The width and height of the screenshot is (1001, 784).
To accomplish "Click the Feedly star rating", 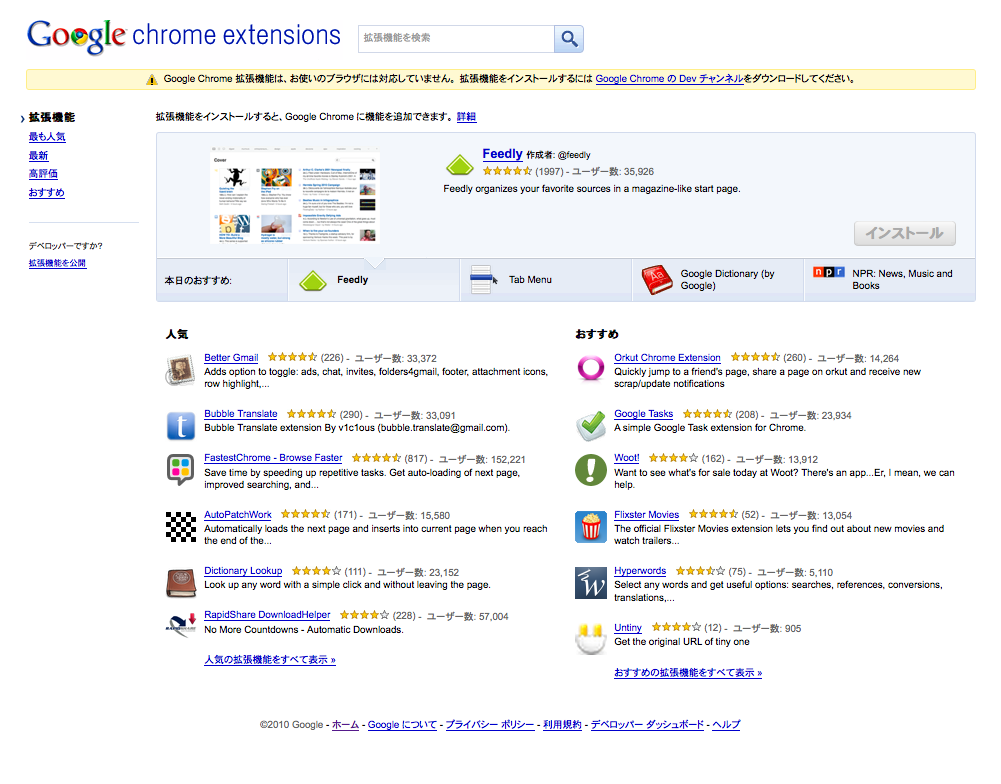I will 508,171.
